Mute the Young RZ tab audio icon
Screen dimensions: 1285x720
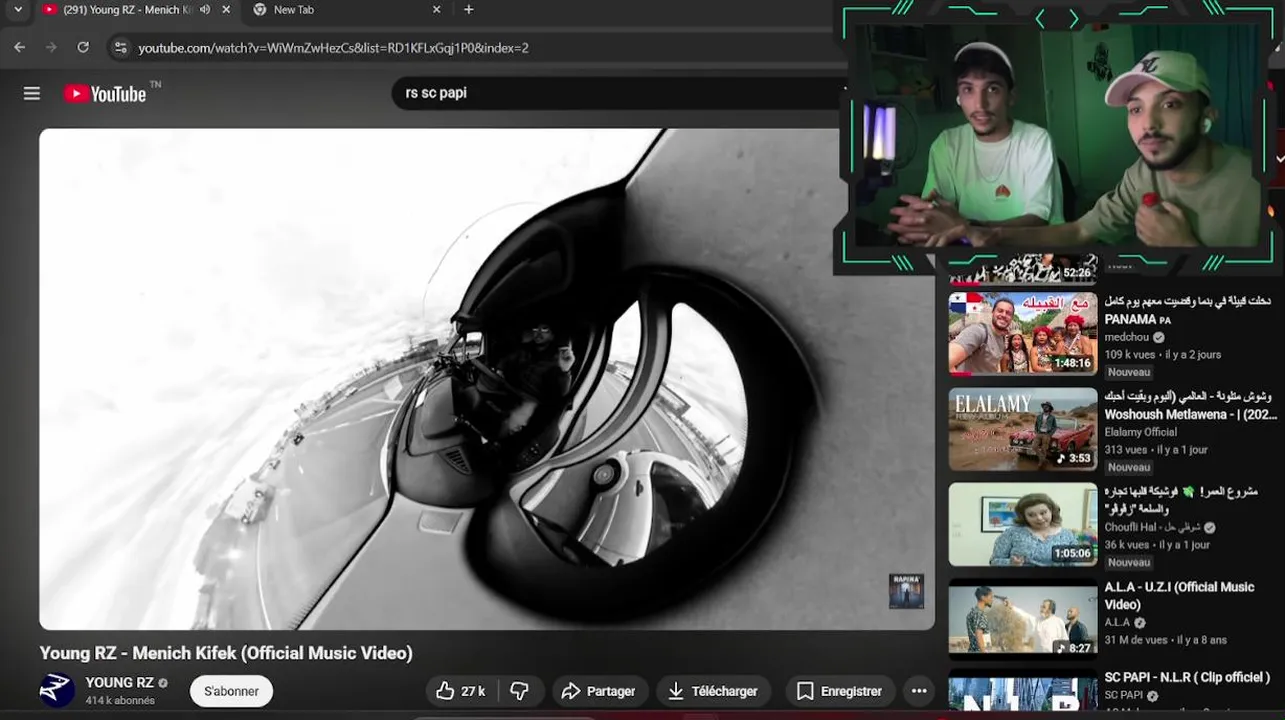(205, 10)
